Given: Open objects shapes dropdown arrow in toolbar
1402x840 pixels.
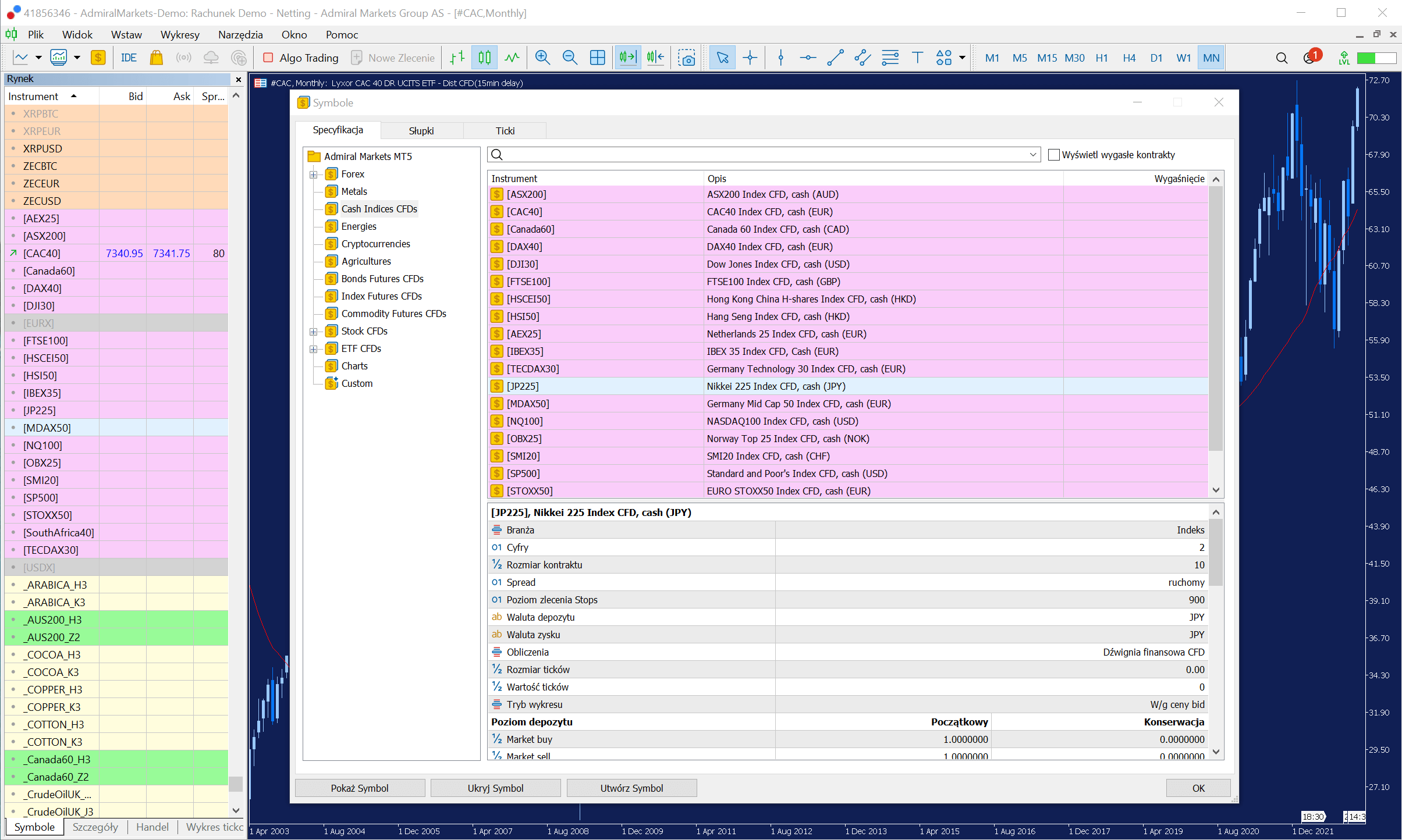Looking at the screenshot, I should pos(962,58).
